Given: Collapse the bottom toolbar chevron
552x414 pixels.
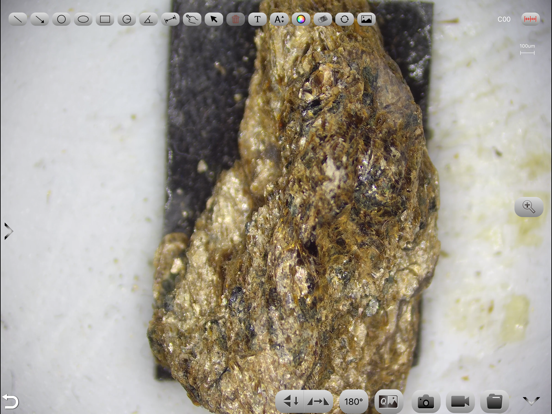Looking at the screenshot, I should pos(531,401).
